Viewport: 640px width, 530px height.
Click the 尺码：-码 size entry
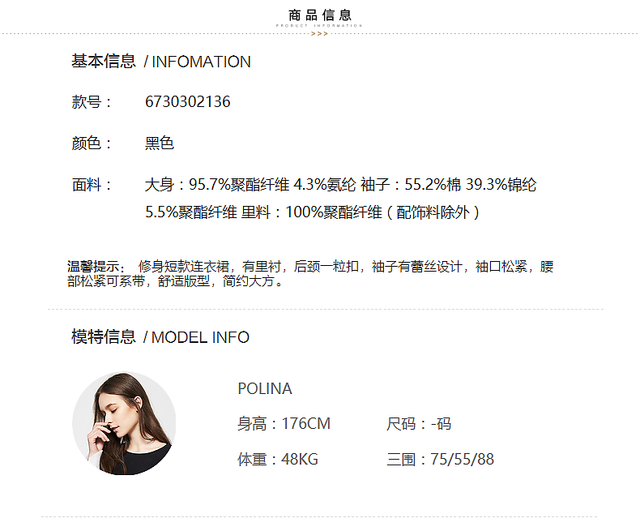[419, 424]
